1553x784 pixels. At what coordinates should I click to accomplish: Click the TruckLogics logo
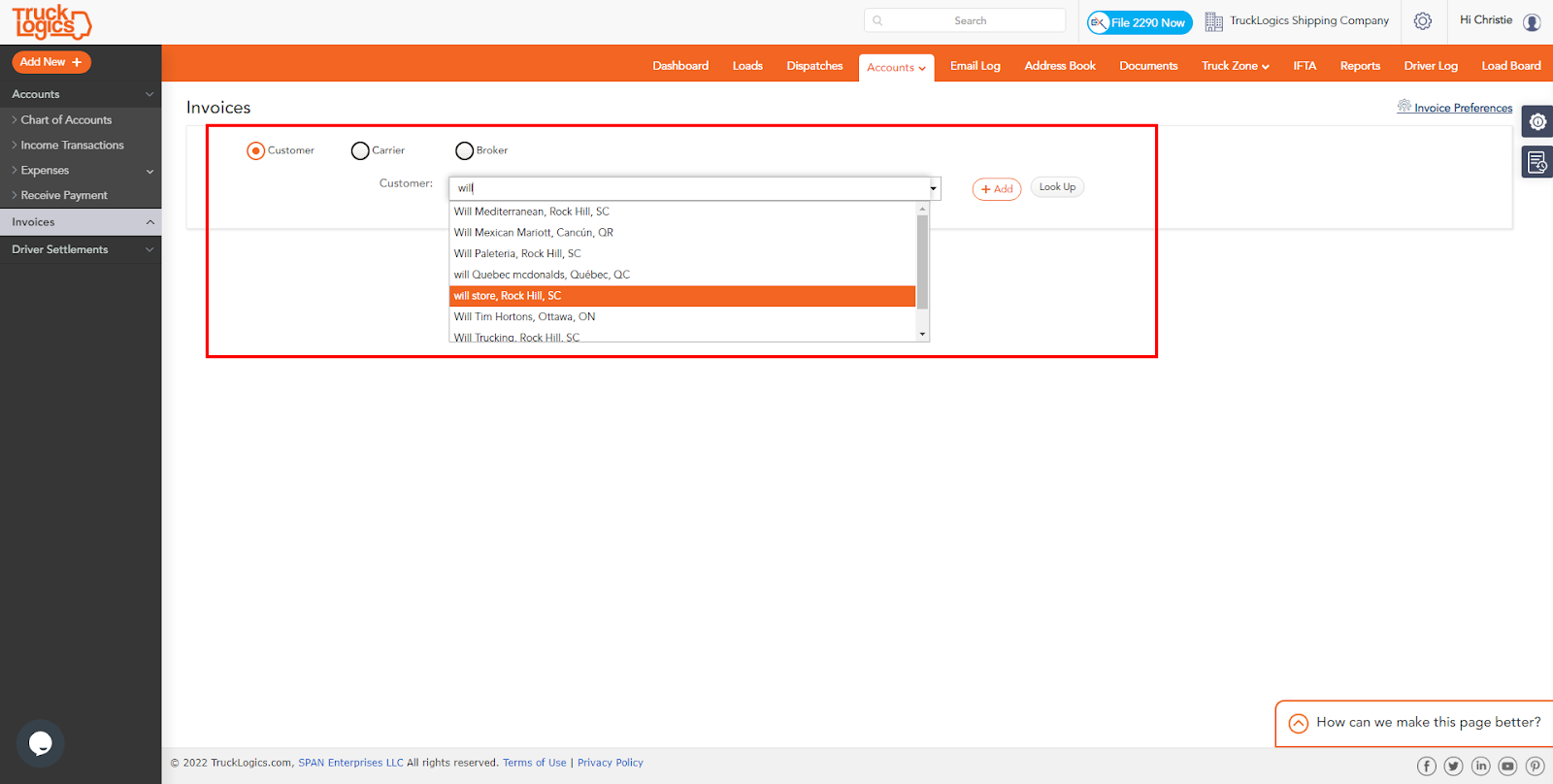point(51,22)
